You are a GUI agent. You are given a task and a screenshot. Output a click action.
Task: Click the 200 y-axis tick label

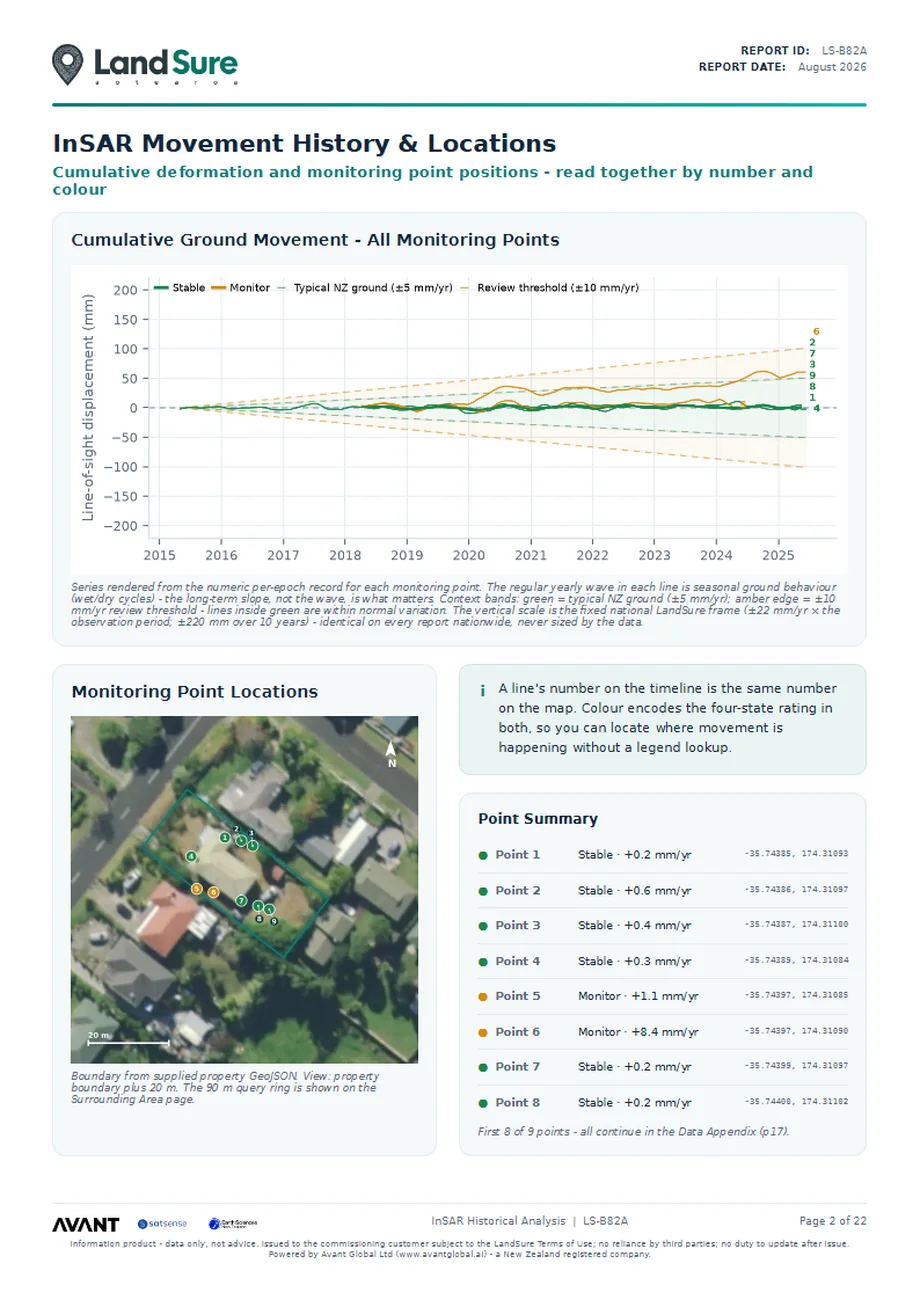(x=125, y=290)
